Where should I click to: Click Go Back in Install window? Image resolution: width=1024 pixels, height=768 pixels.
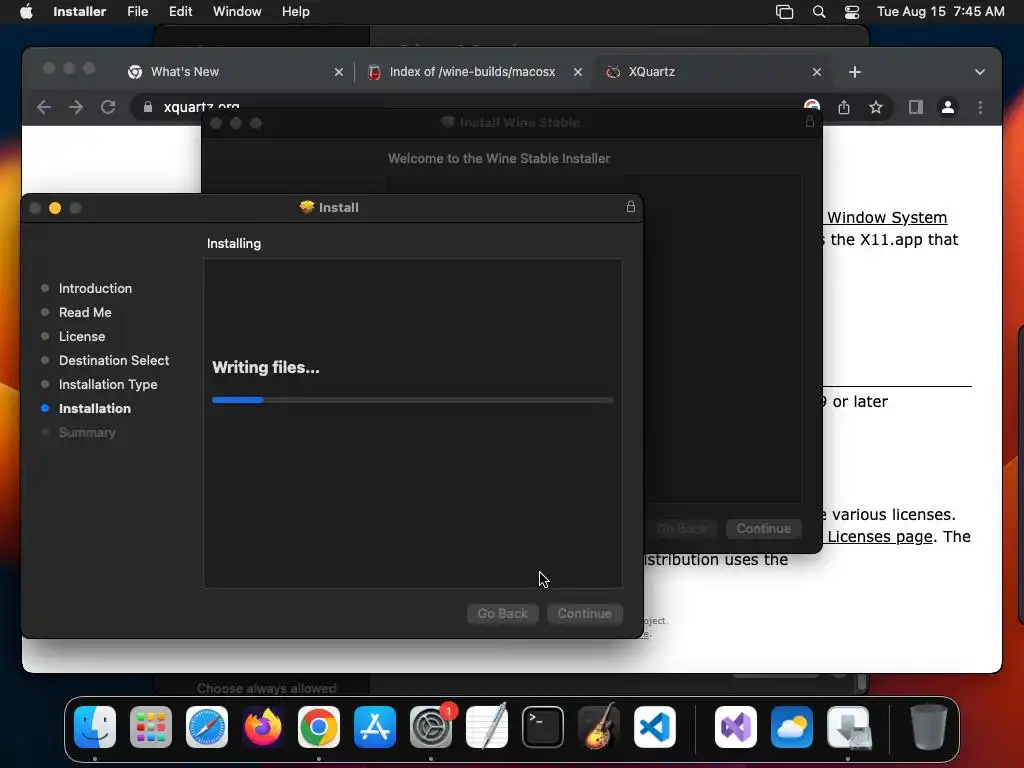pos(502,613)
